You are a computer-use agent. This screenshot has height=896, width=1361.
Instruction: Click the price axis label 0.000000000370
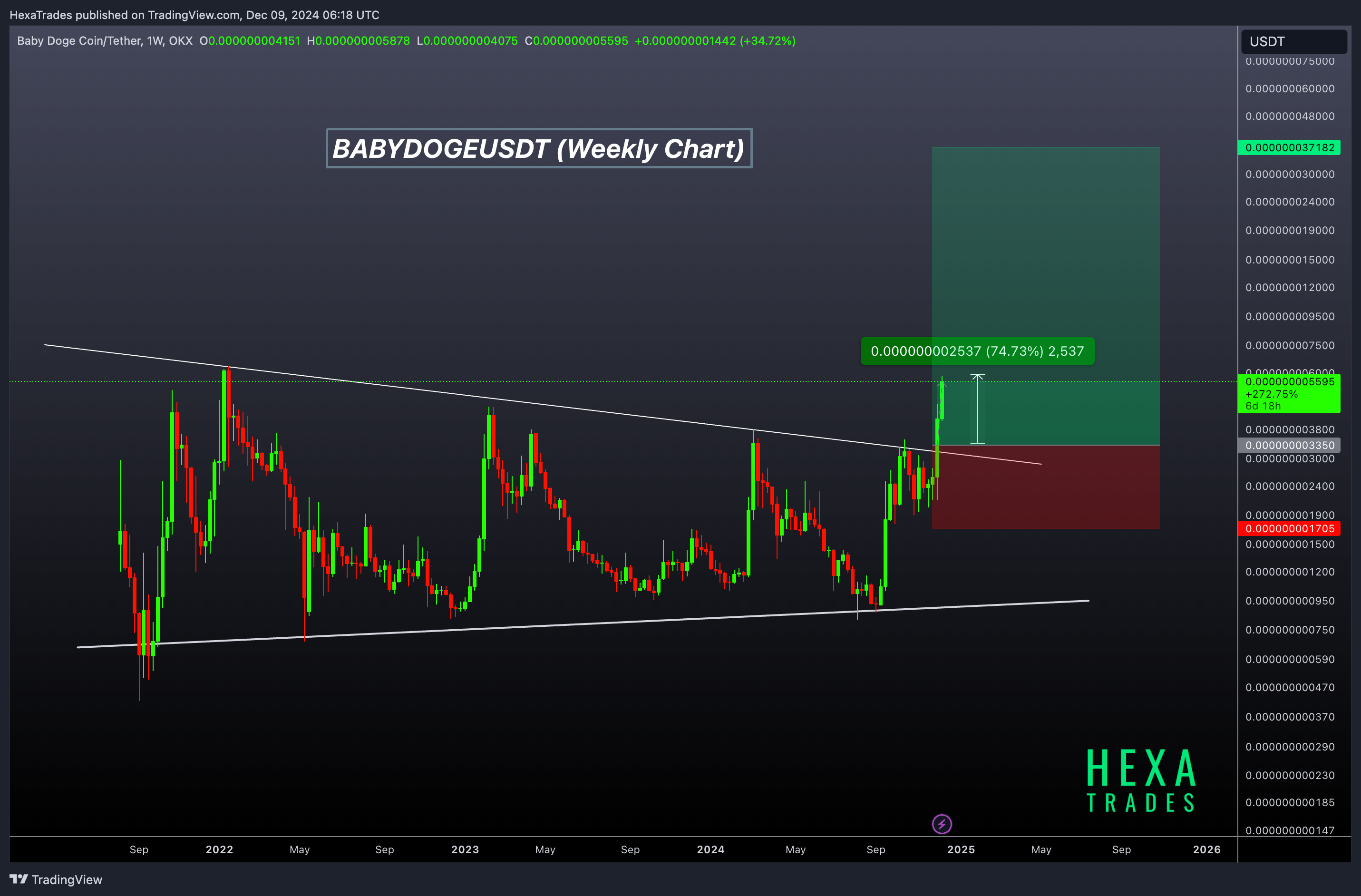click(1290, 717)
